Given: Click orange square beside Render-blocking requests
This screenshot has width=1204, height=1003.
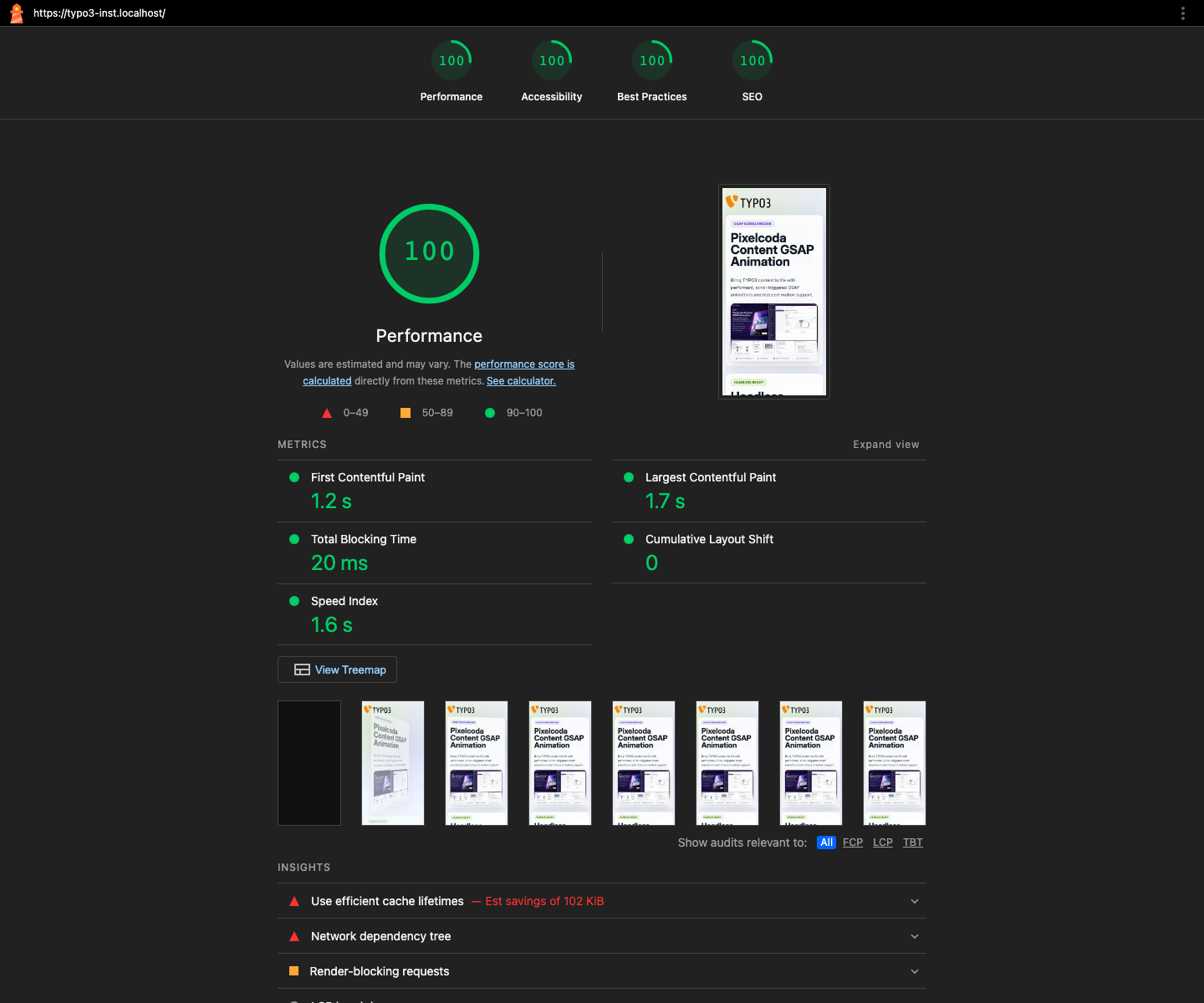Looking at the screenshot, I should click(x=293, y=971).
